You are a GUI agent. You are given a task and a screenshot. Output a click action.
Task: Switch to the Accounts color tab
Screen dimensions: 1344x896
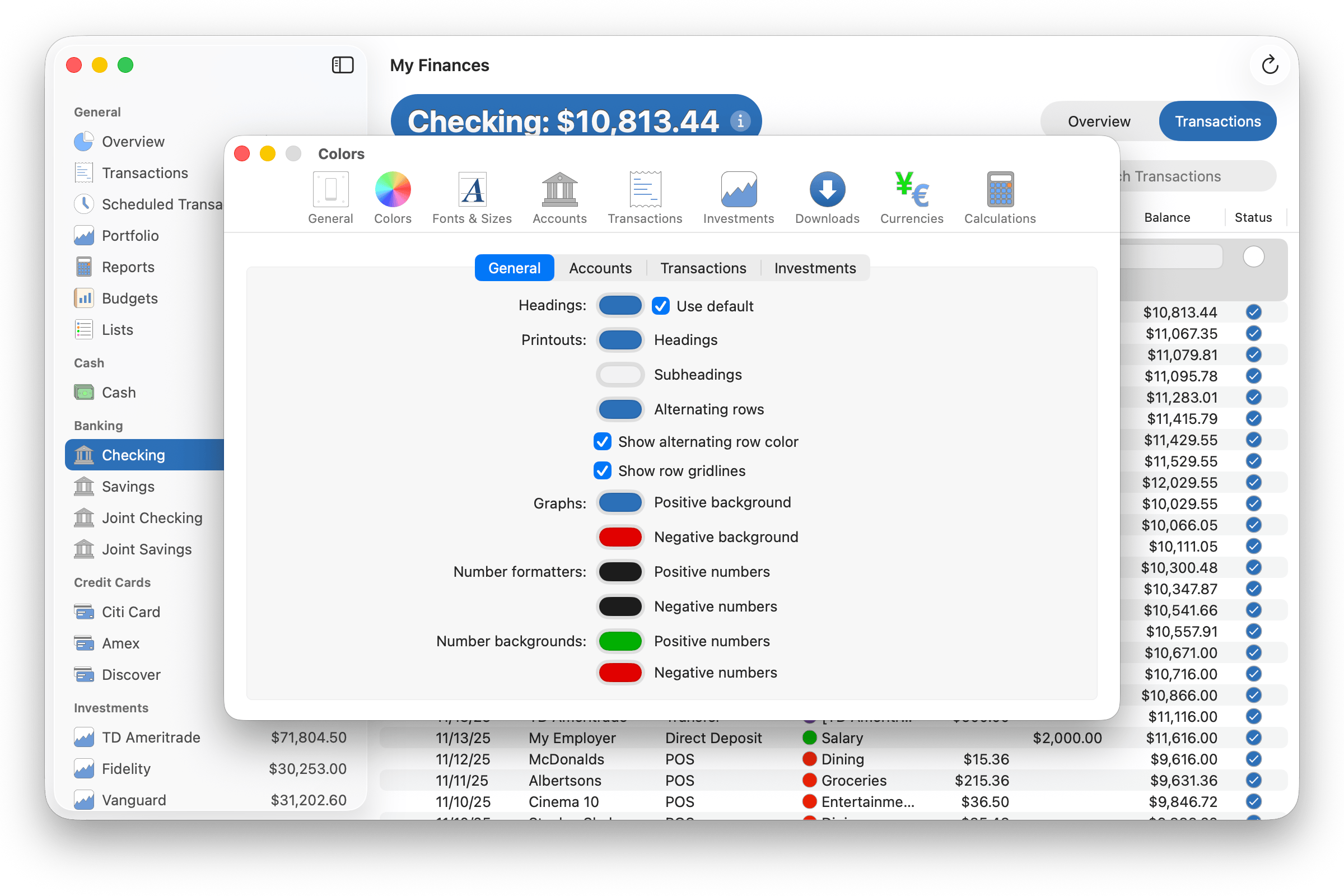(x=600, y=268)
